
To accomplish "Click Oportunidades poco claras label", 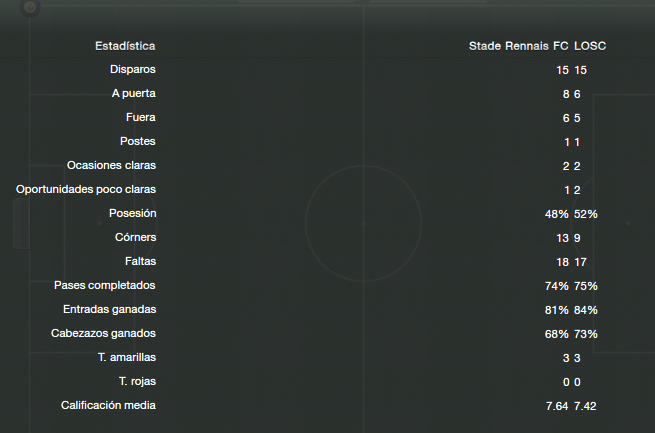I will point(86,189).
